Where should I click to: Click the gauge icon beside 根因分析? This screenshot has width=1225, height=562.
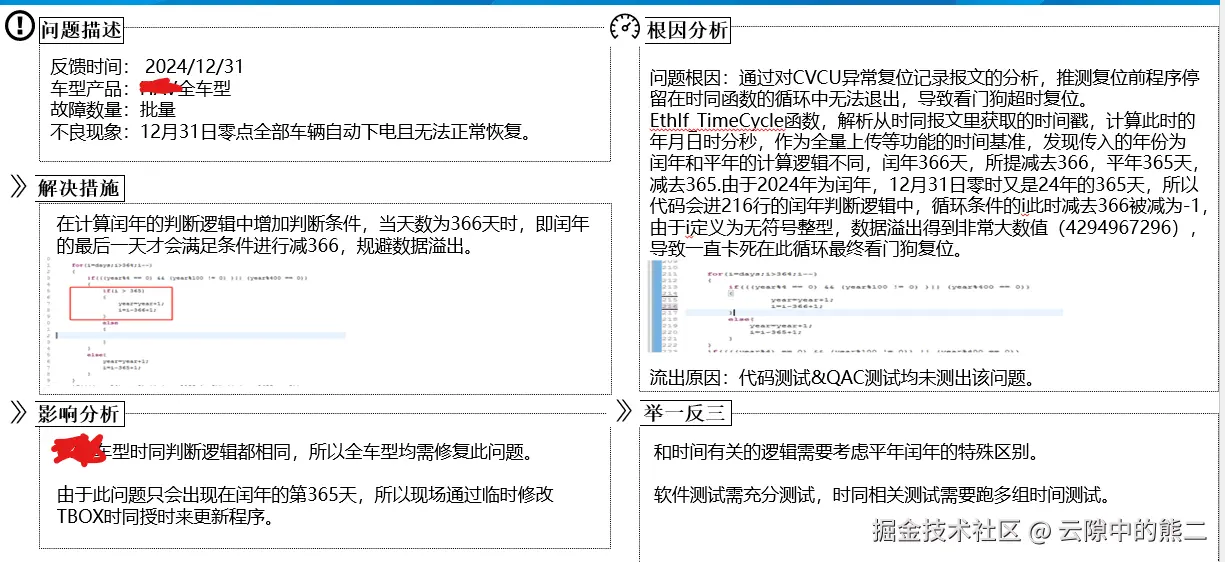625,27
